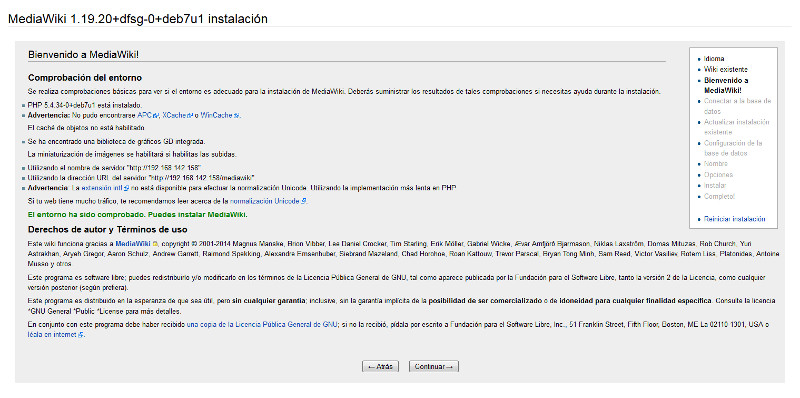Click the 'Bienvenido a MediaWiki!' main heading
800x398 pixels.
click(84, 55)
